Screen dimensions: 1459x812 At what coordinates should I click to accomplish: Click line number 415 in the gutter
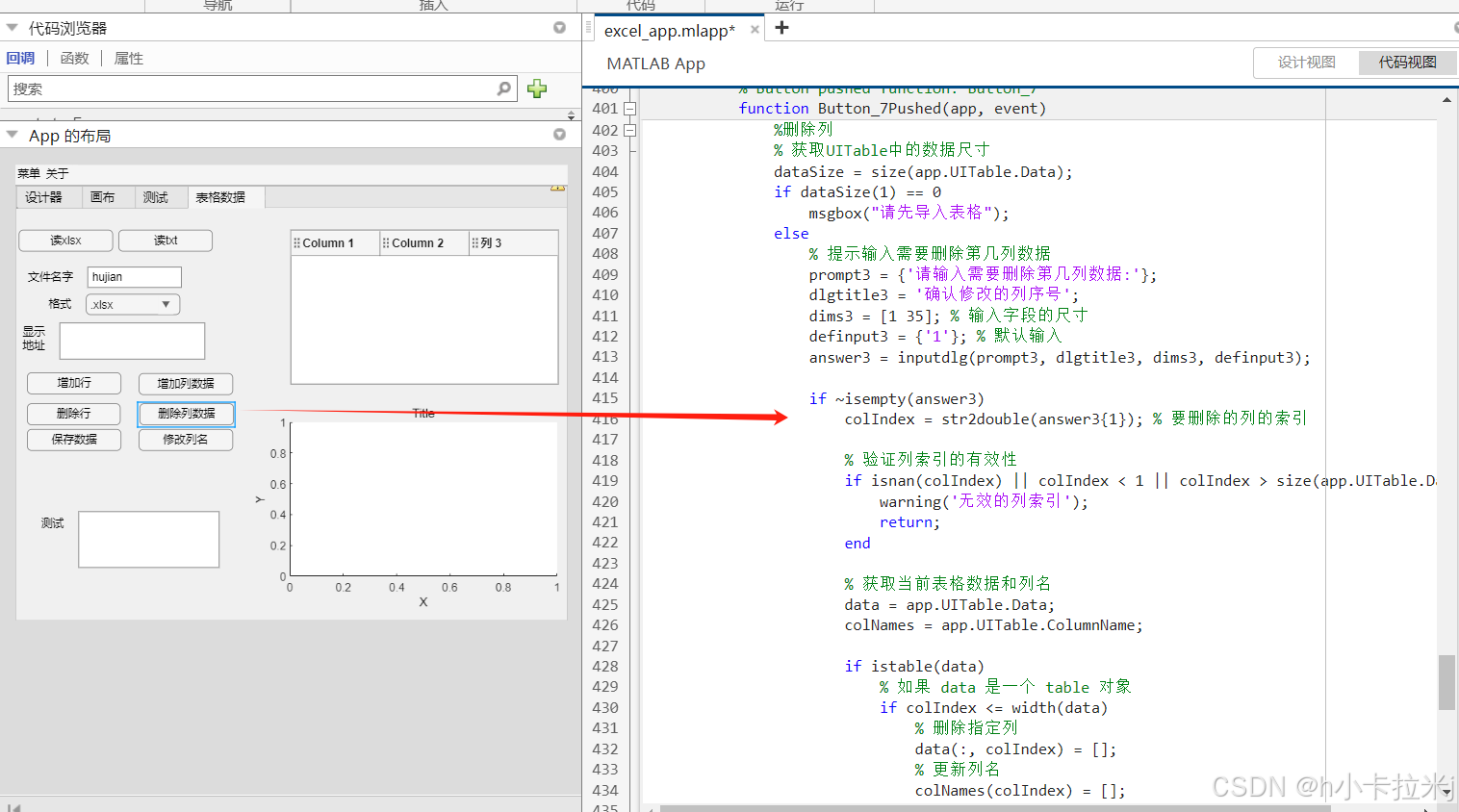pos(605,398)
